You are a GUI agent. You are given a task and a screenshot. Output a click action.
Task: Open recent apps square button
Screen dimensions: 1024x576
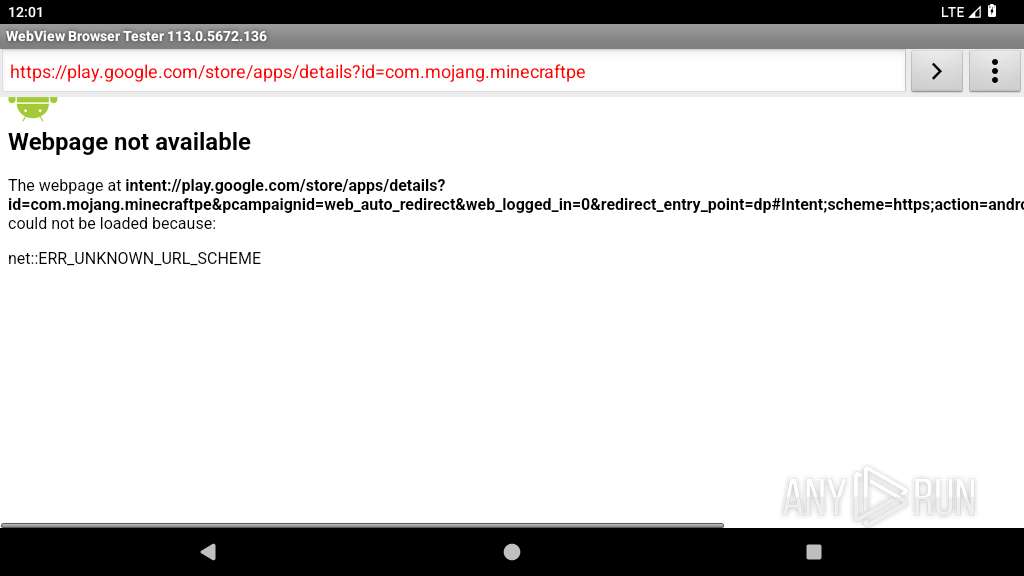[814, 552]
